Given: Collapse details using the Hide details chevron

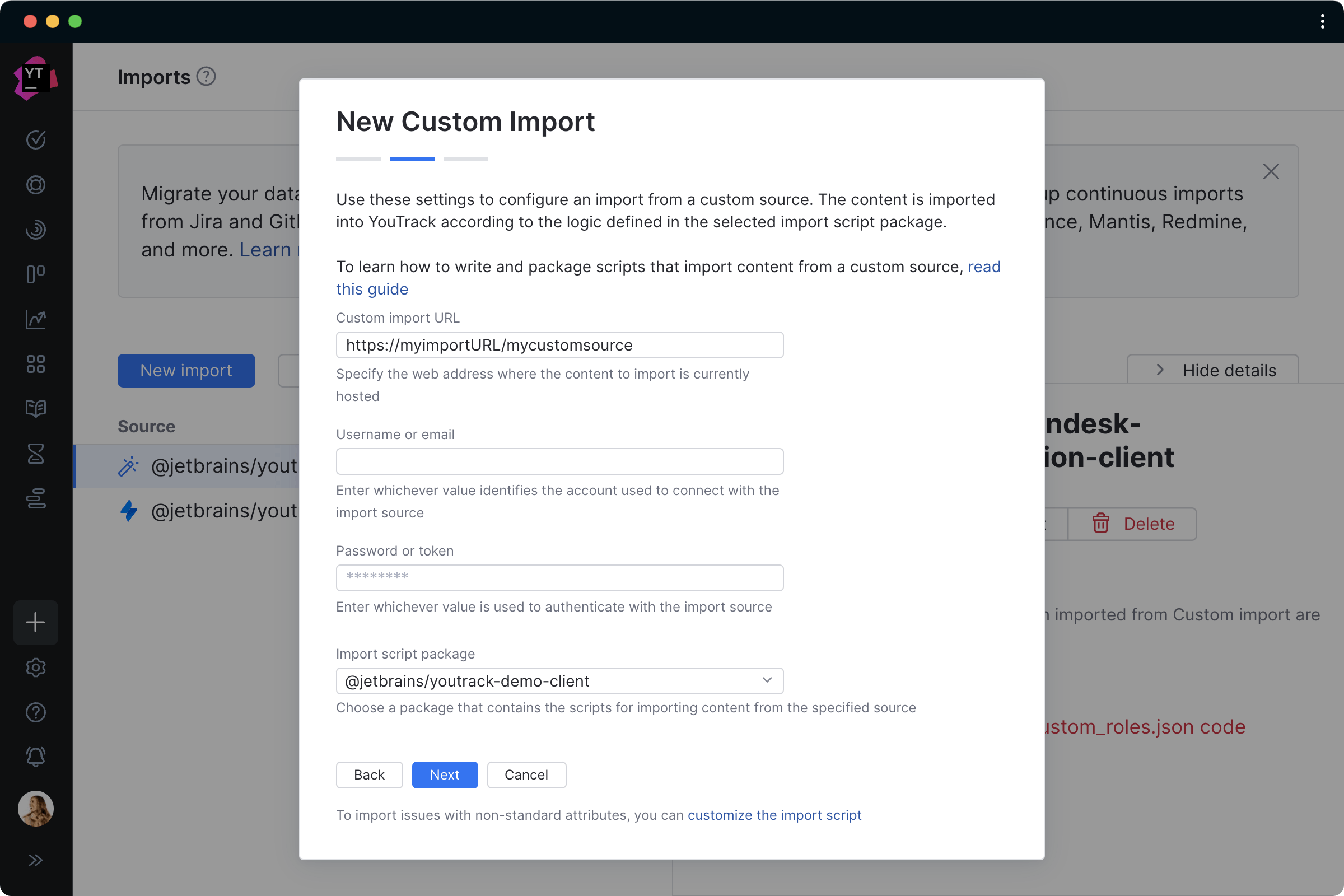Looking at the screenshot, I should click(x=1160, y=369).
